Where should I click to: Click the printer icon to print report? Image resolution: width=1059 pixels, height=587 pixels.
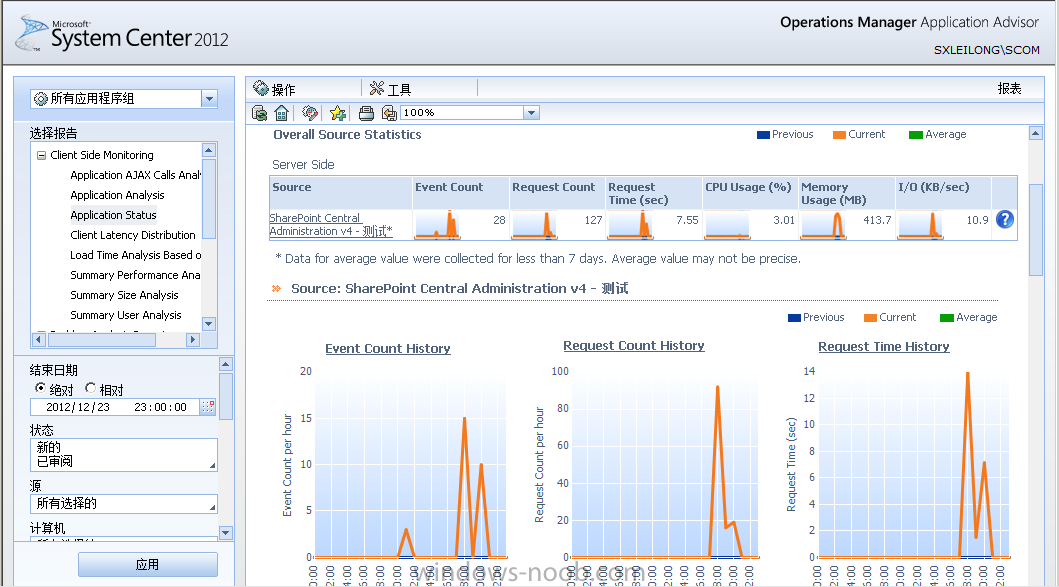[x=366, y=113]
